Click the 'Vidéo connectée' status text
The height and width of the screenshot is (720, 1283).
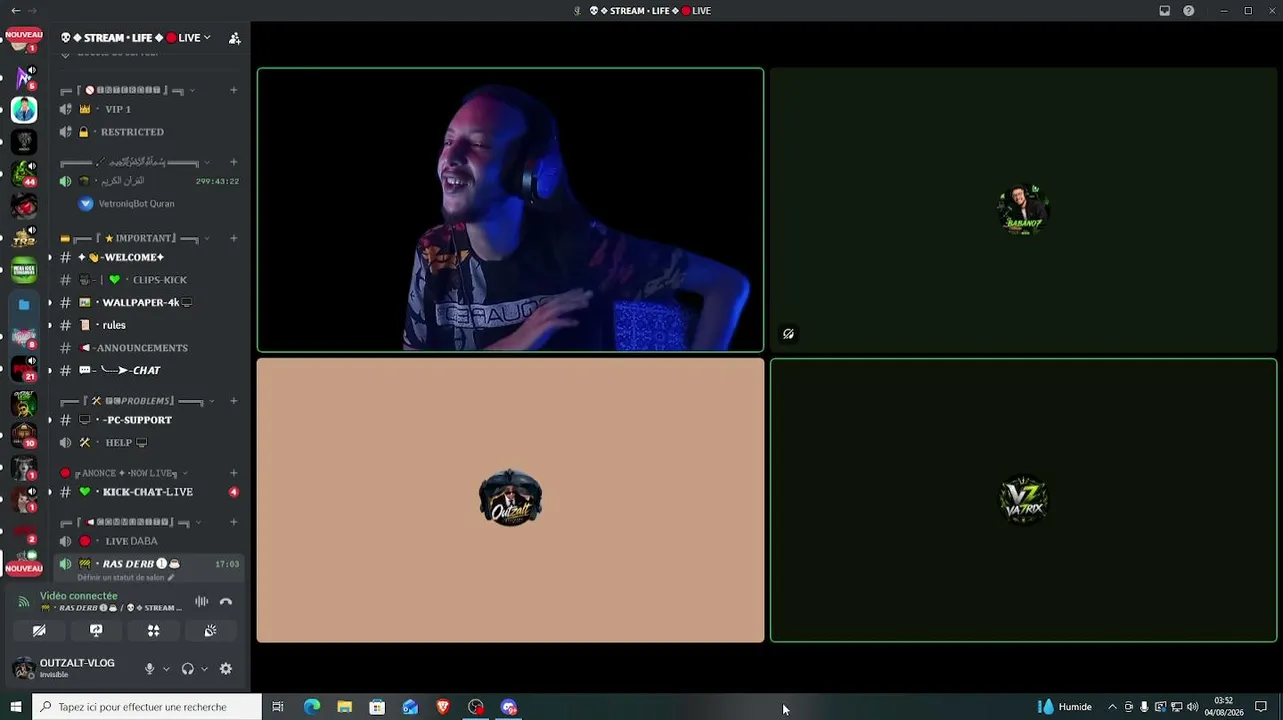79,596
